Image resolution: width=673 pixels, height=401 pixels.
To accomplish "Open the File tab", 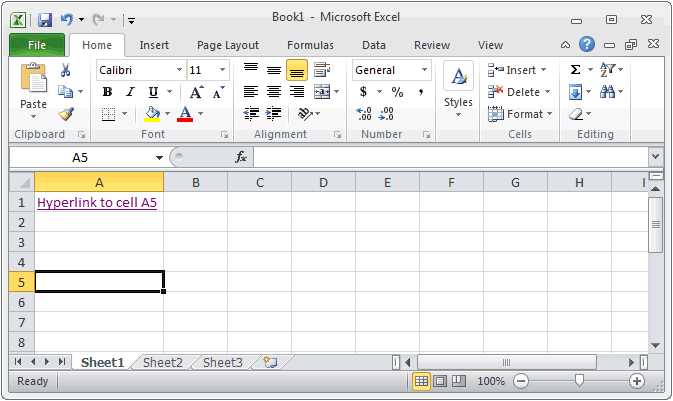I will click(37, 45).
